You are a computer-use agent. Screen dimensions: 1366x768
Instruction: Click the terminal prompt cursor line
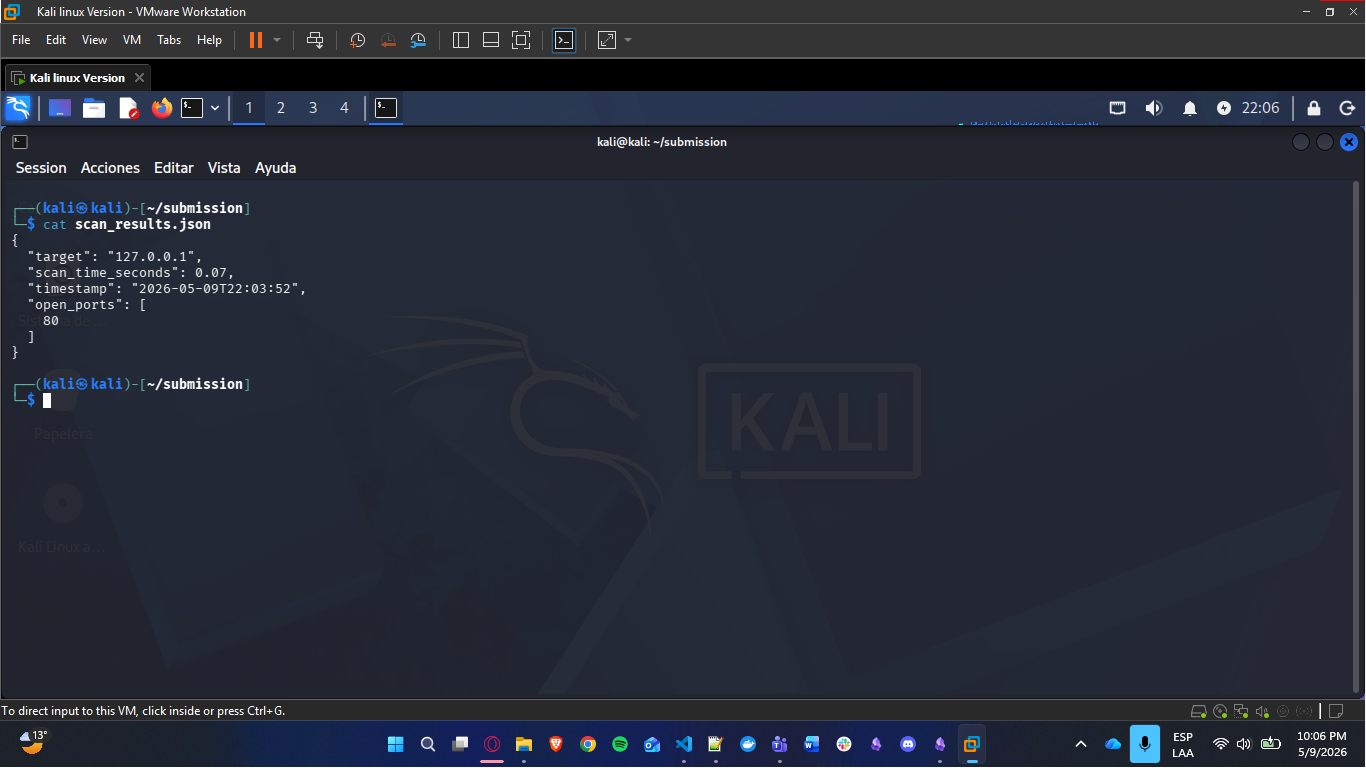tap(46, 400)
